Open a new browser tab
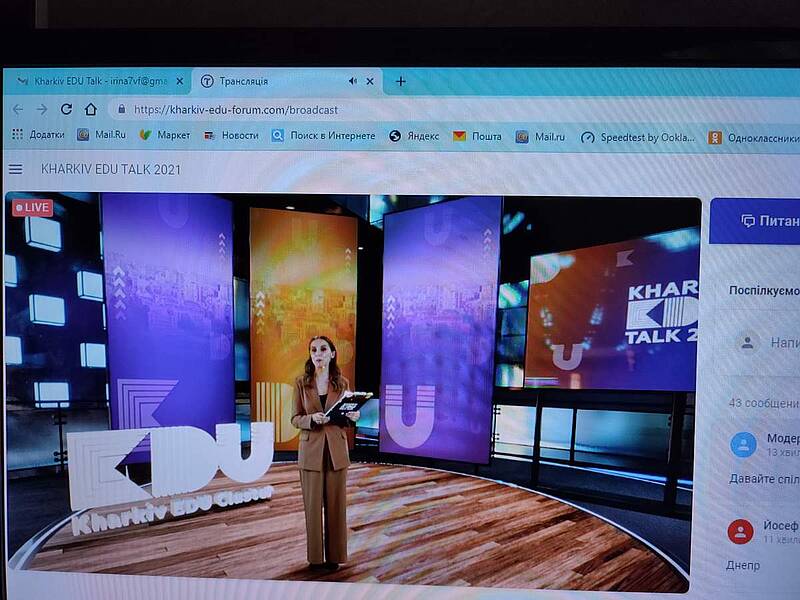The width and height of the screenshot is (800, 600). [x=401, y=82]
